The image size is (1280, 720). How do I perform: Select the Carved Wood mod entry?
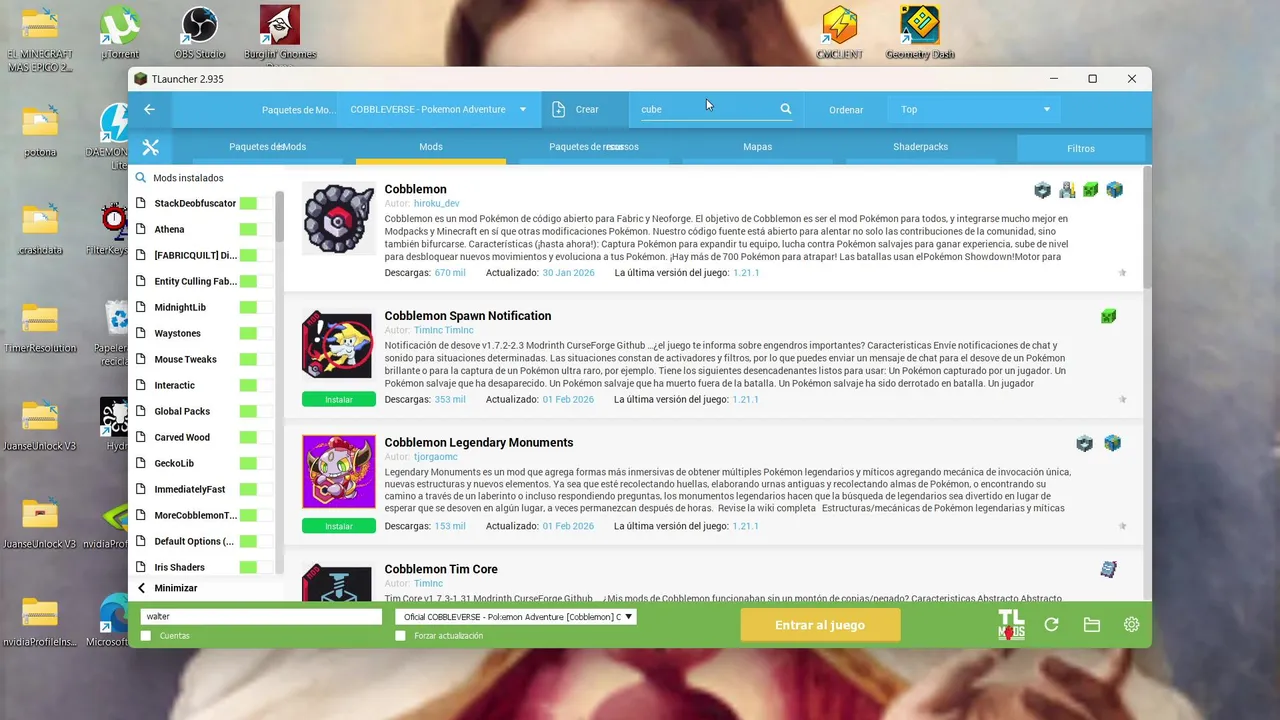(182, 437)
